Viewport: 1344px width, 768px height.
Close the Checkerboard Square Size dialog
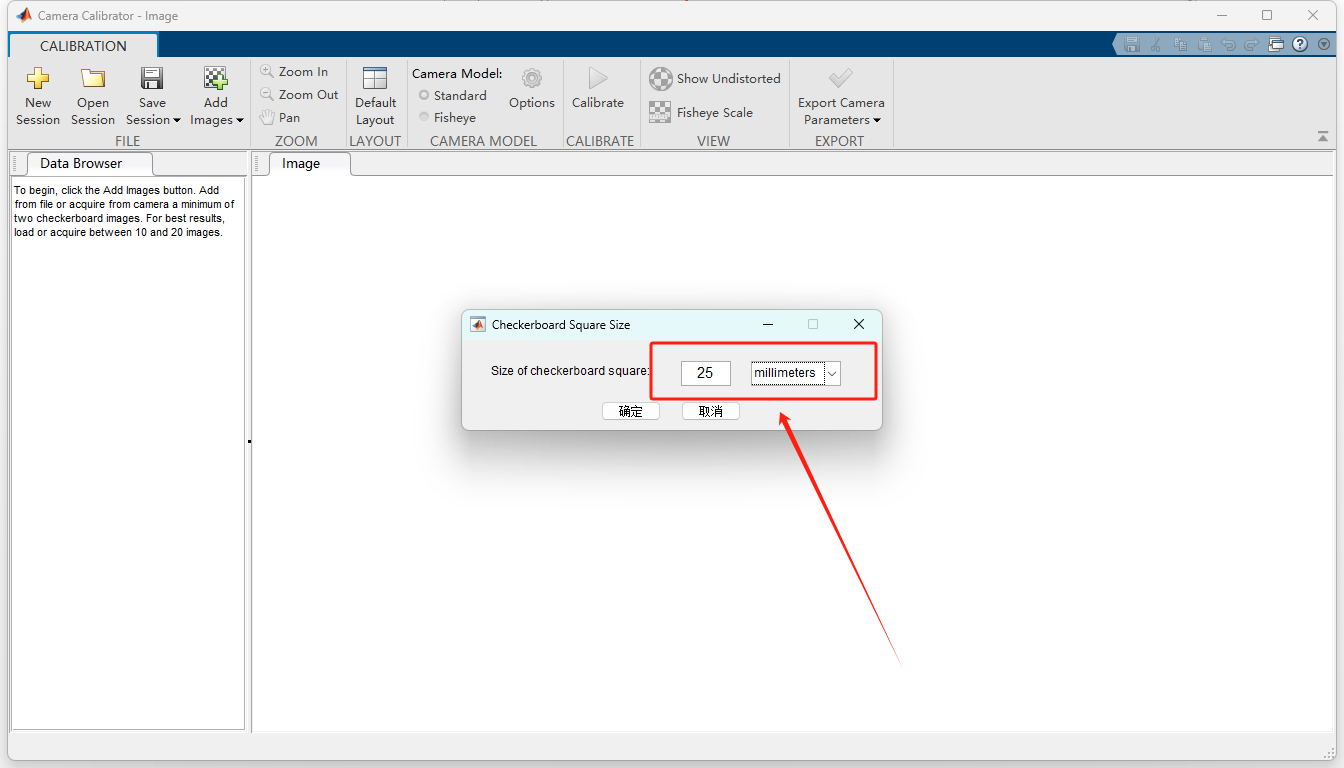859,324
